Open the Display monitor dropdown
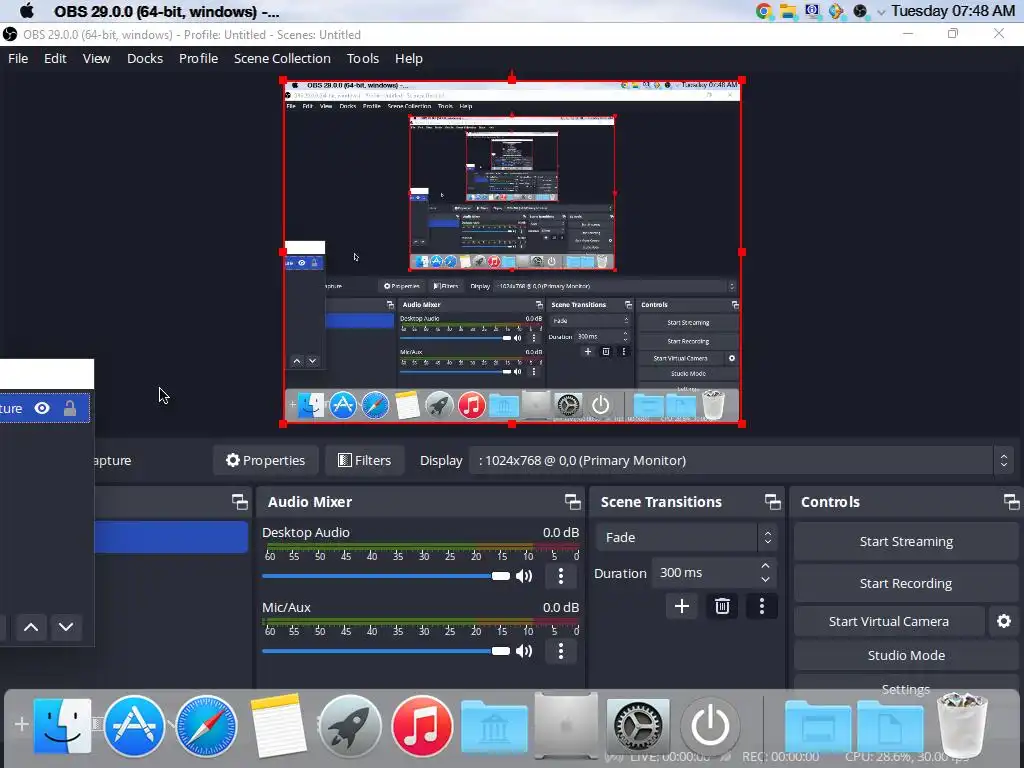The width and height of the screenshot is (1024, 768). pos(741,460)
